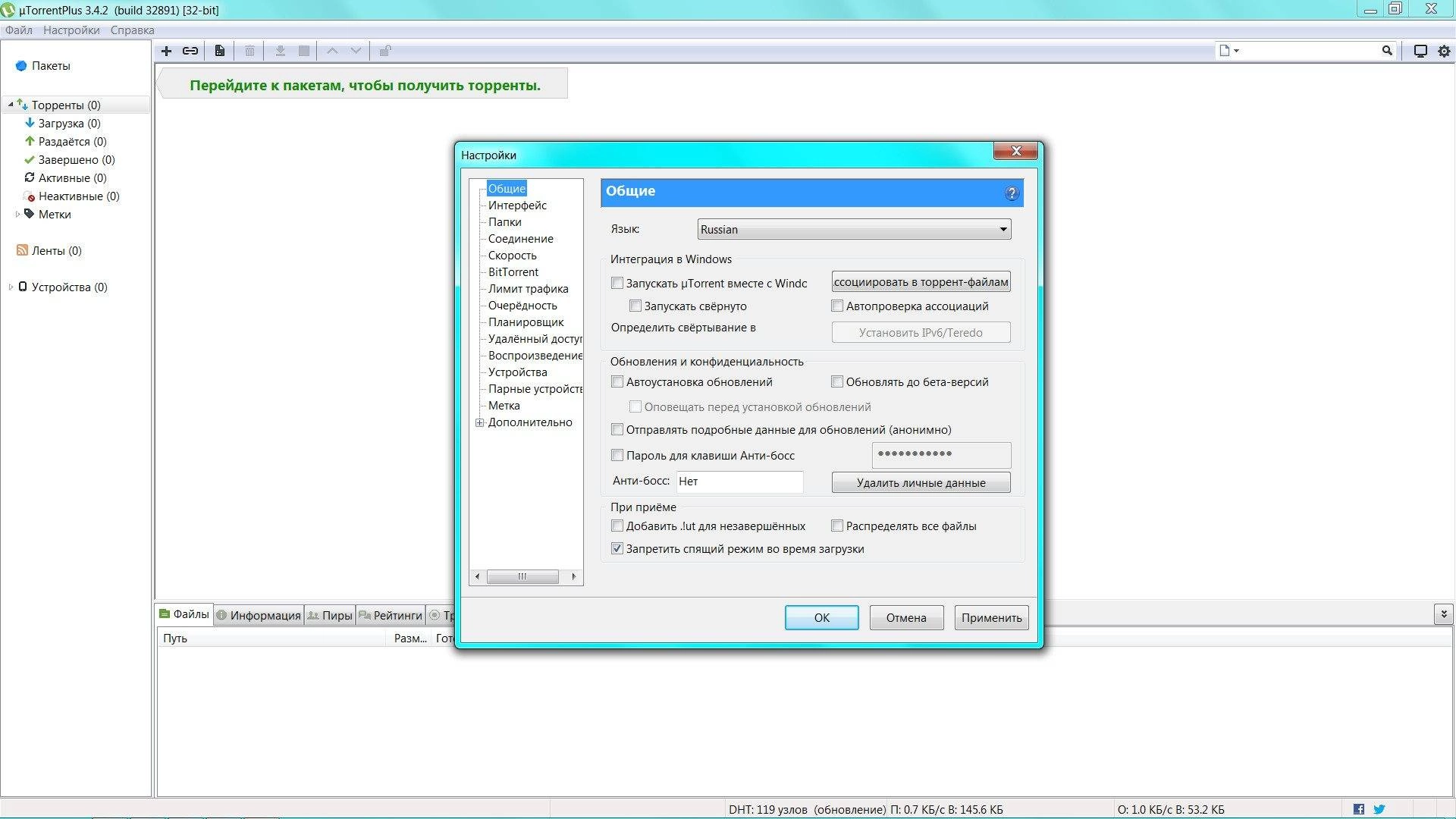This screenshot has width=1456, height=819.
Task: Click Удалить личные данные button
Action: coord(921,482)
